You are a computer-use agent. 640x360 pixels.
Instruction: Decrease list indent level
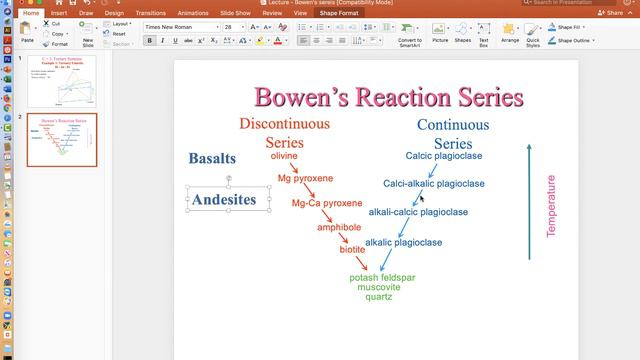point(339,27)
